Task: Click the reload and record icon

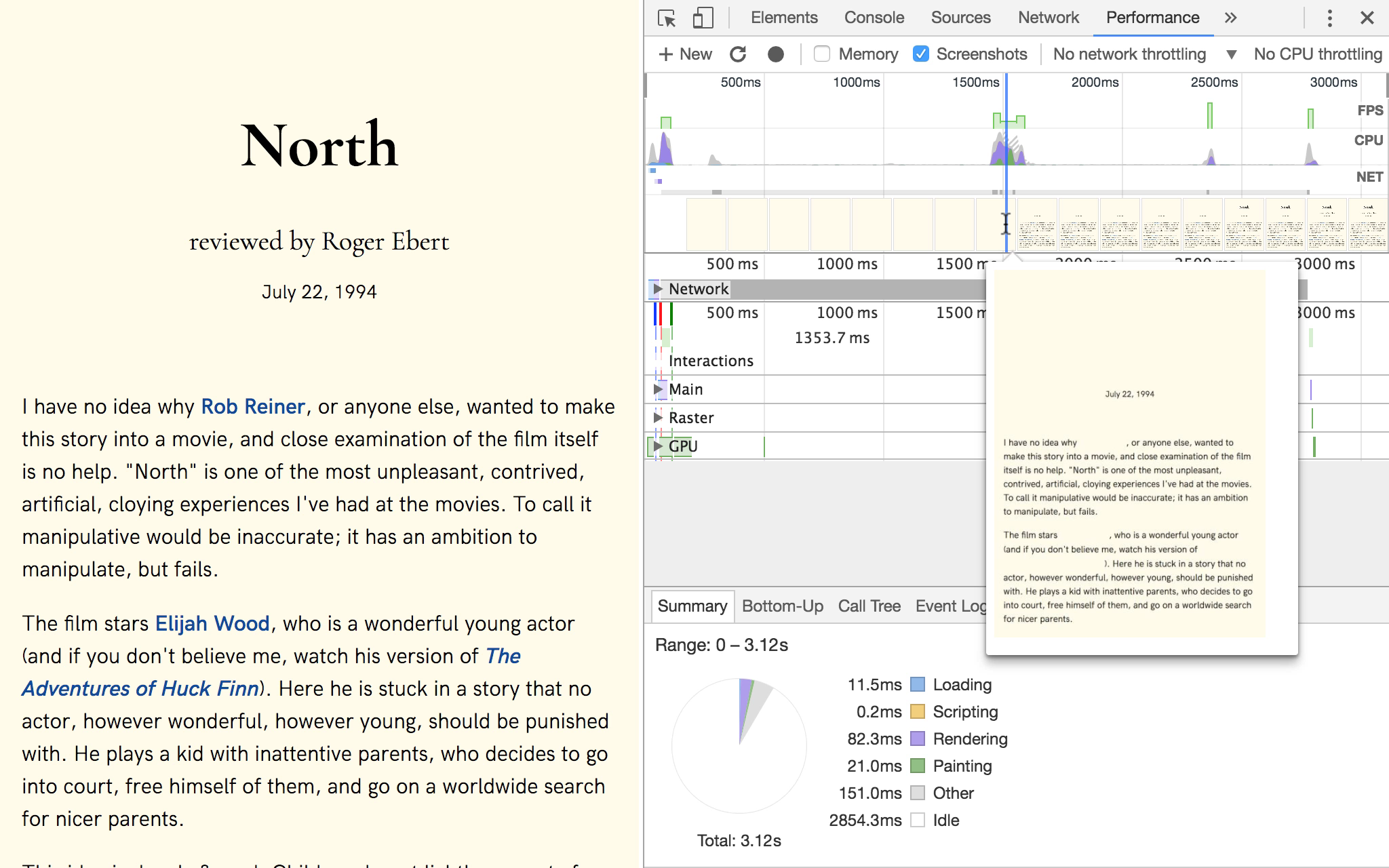Action: coord(738,54)
